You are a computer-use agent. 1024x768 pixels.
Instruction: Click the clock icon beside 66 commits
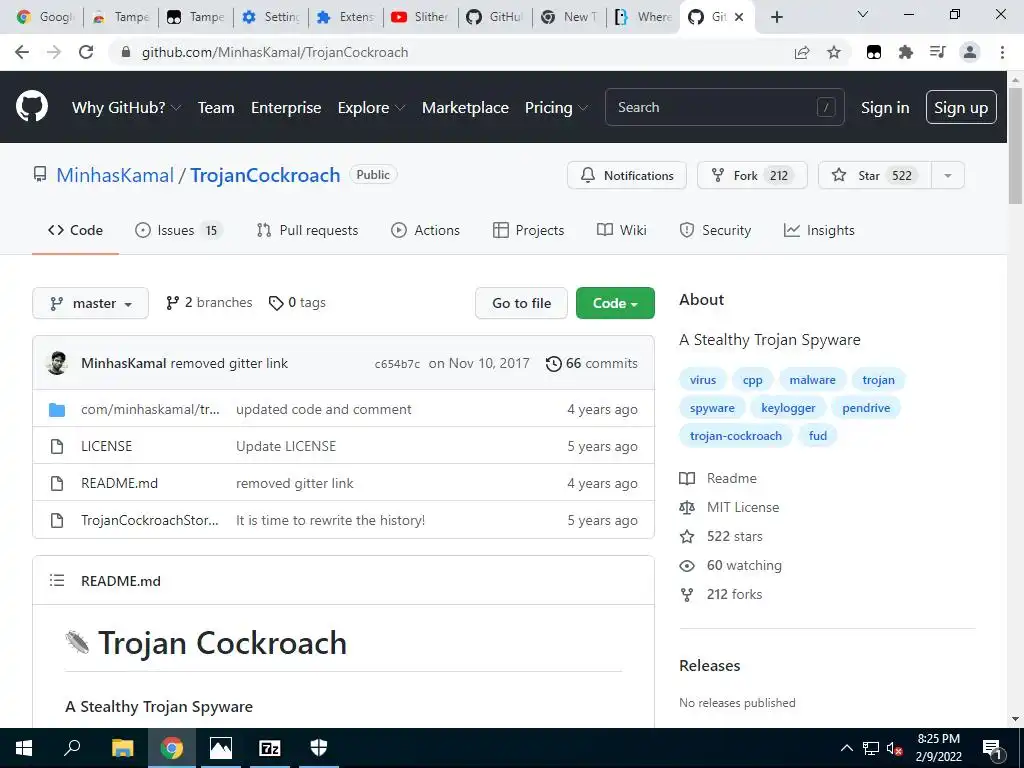pos(553,364)
